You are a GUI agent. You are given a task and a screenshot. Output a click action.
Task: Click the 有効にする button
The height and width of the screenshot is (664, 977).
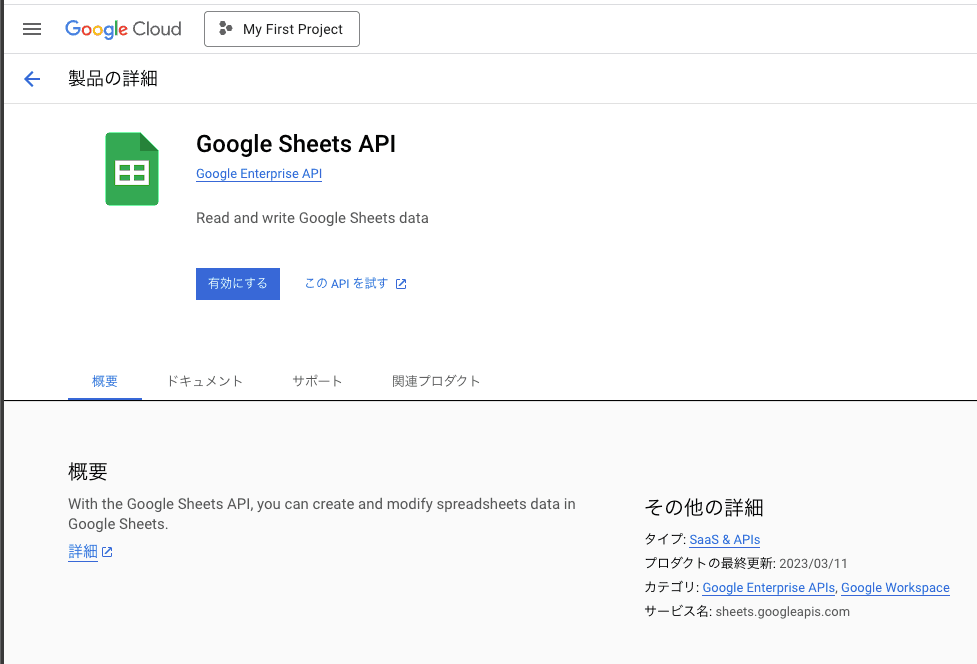coord(238,284)
